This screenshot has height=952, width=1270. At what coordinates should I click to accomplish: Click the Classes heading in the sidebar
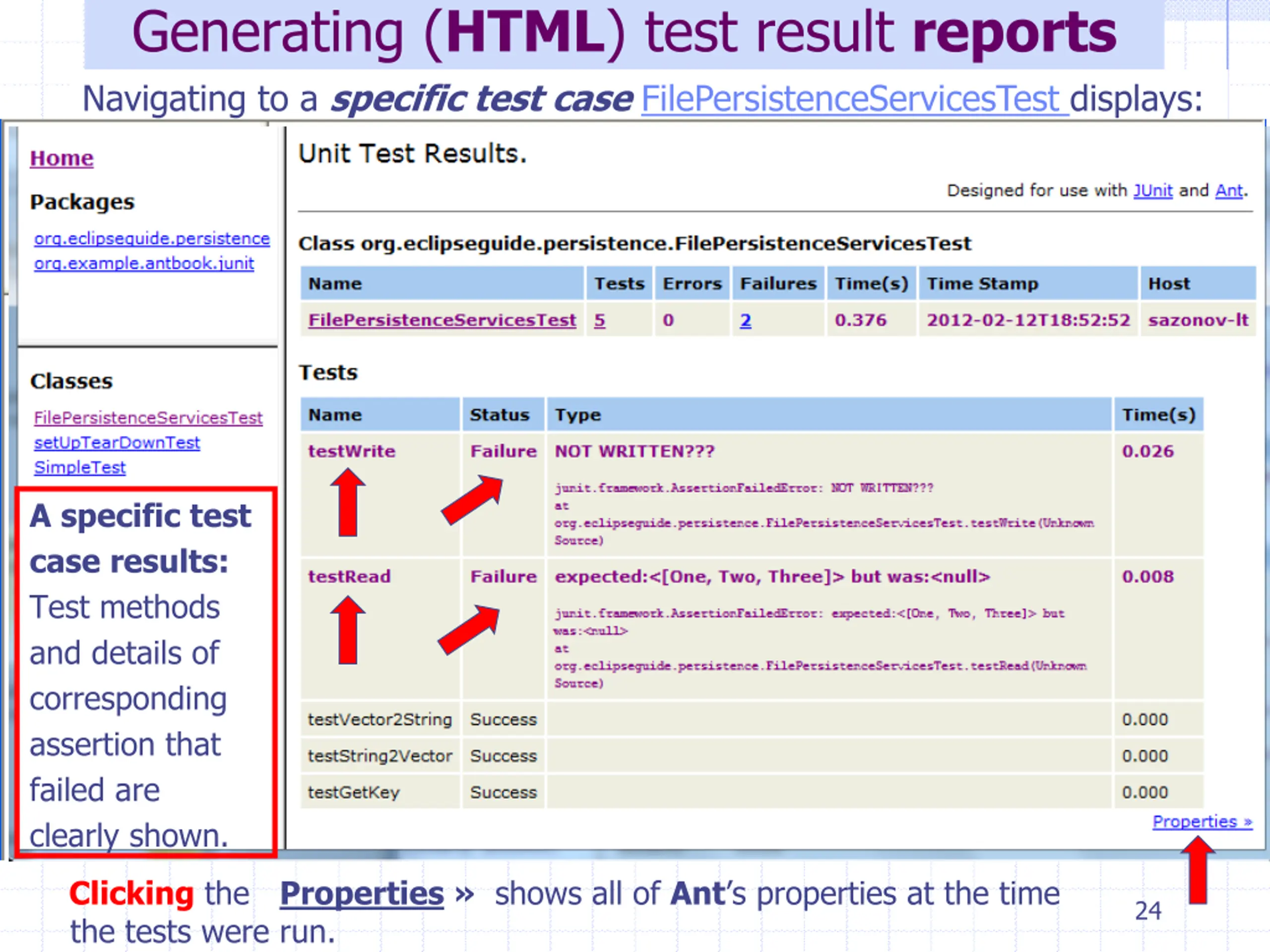coord(71,381)
